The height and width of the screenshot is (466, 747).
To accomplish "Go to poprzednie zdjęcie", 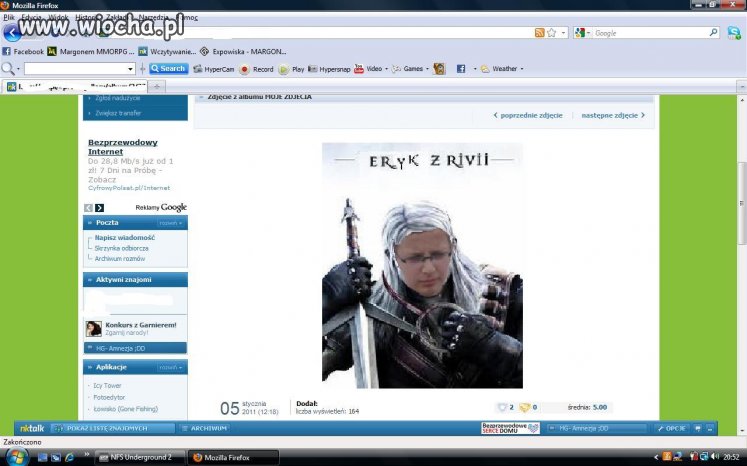I will coord(528,115).
